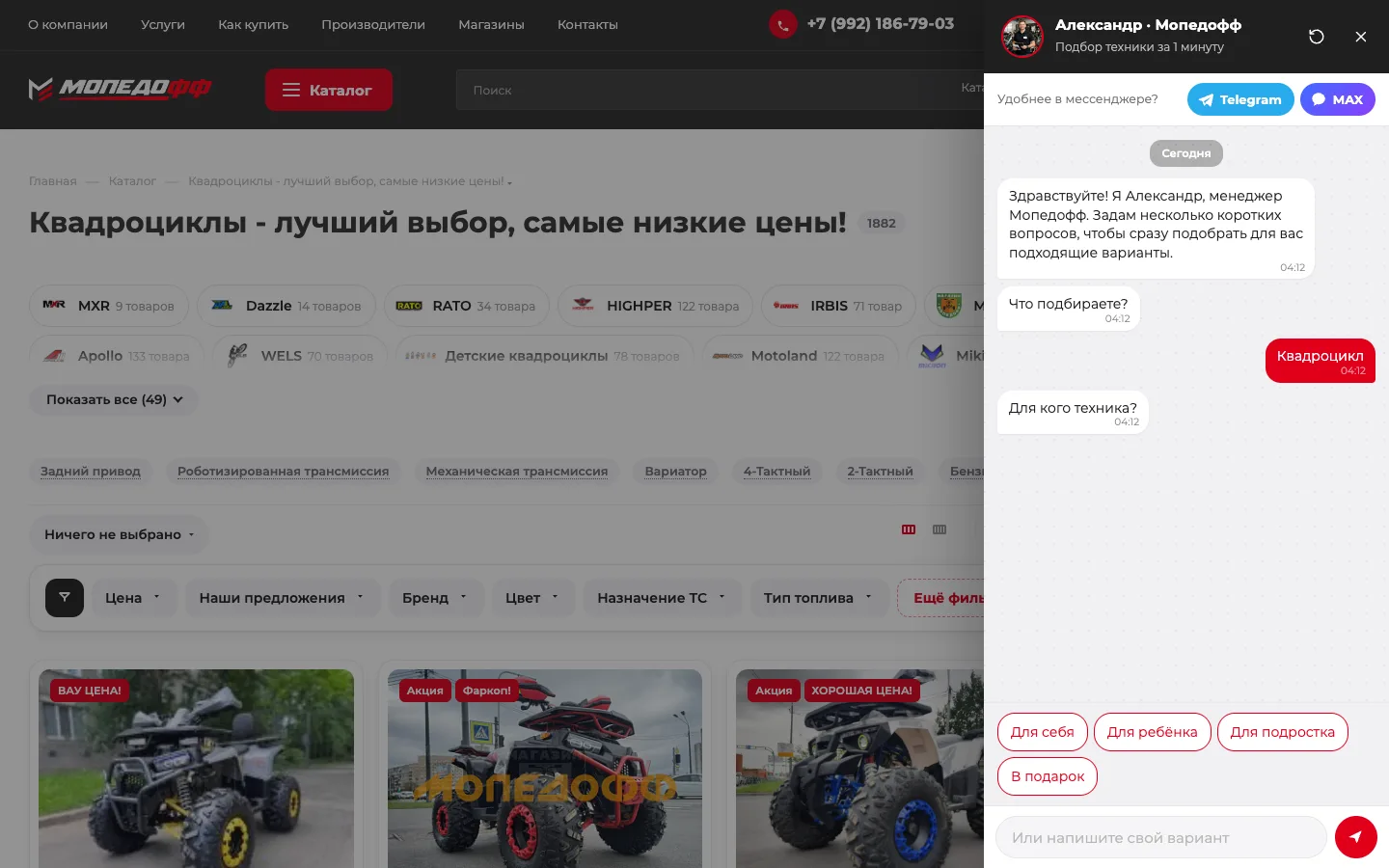Click the Для кого техника? message
The width and height of the screenshot is (1389, 868).
tap(1073, 412)
